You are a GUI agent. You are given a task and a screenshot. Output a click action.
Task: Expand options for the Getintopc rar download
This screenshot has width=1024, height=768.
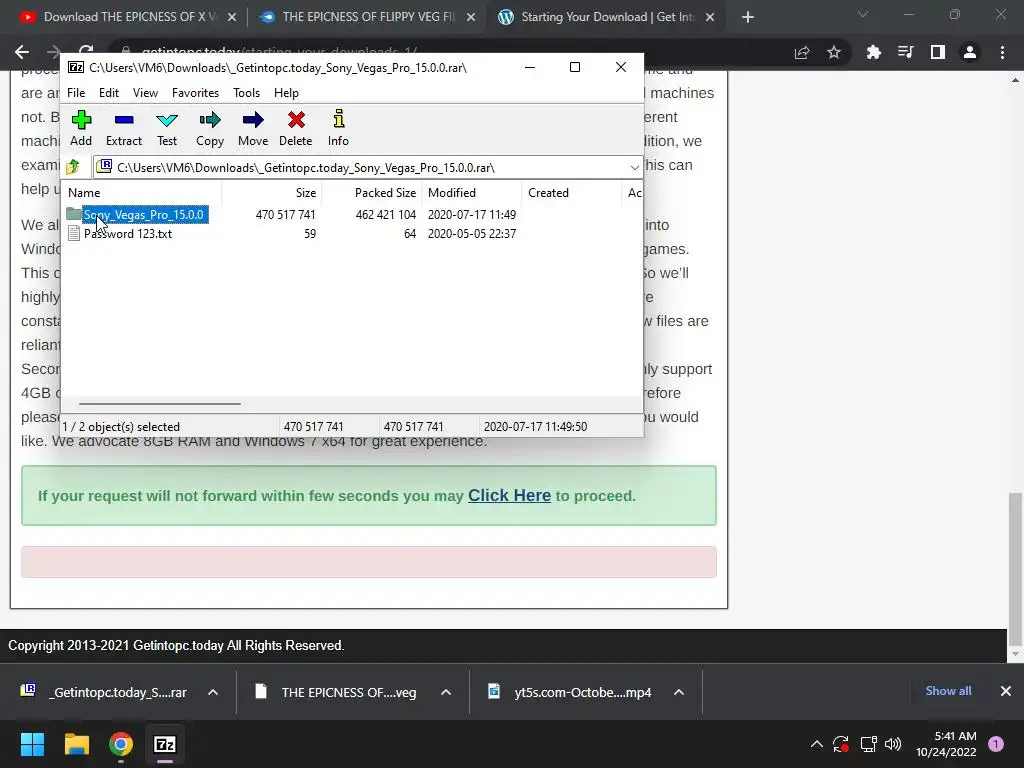point(213,692)
